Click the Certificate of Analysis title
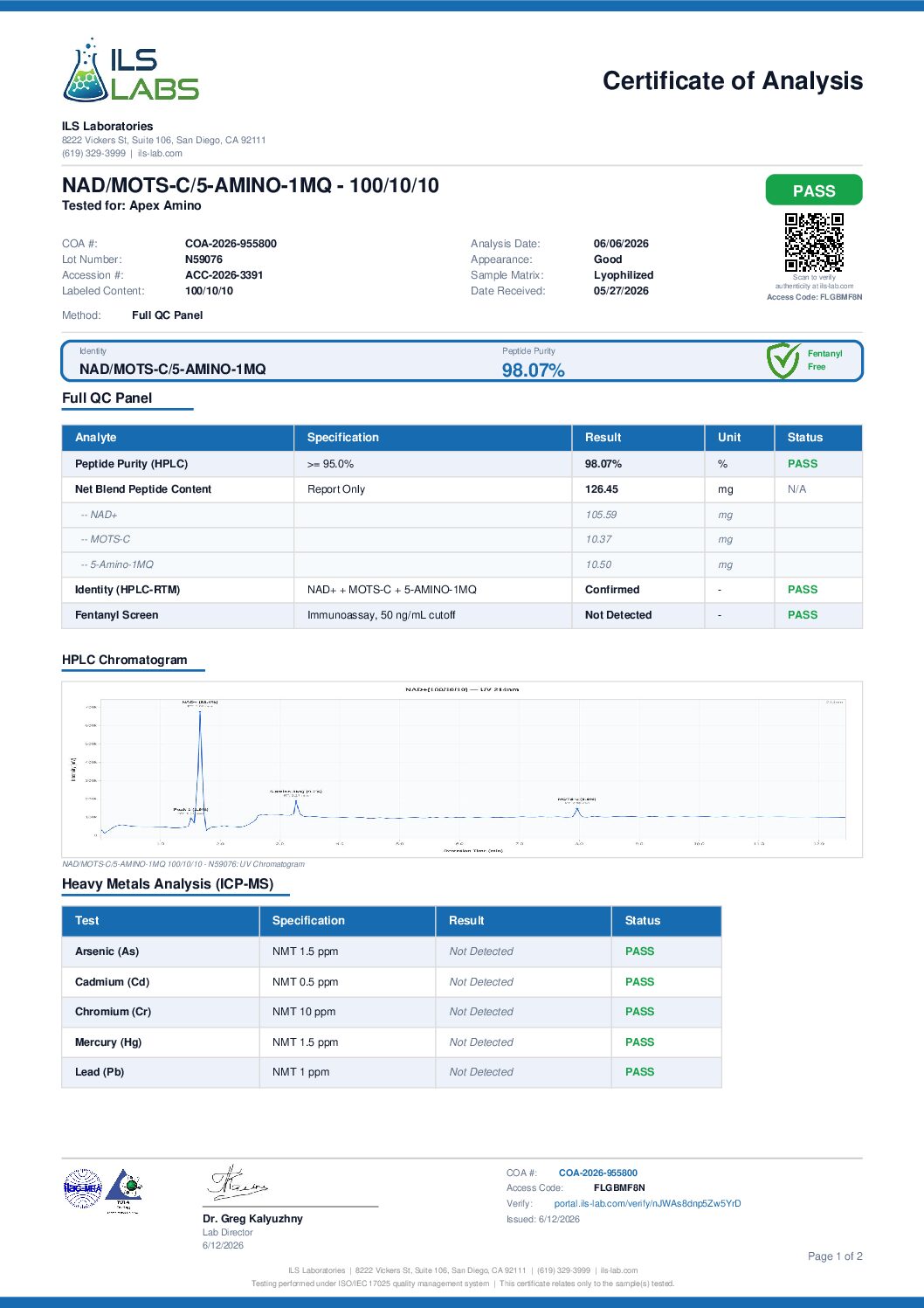The height and width of the screenshot is (1308, 924). pos(733,81)
